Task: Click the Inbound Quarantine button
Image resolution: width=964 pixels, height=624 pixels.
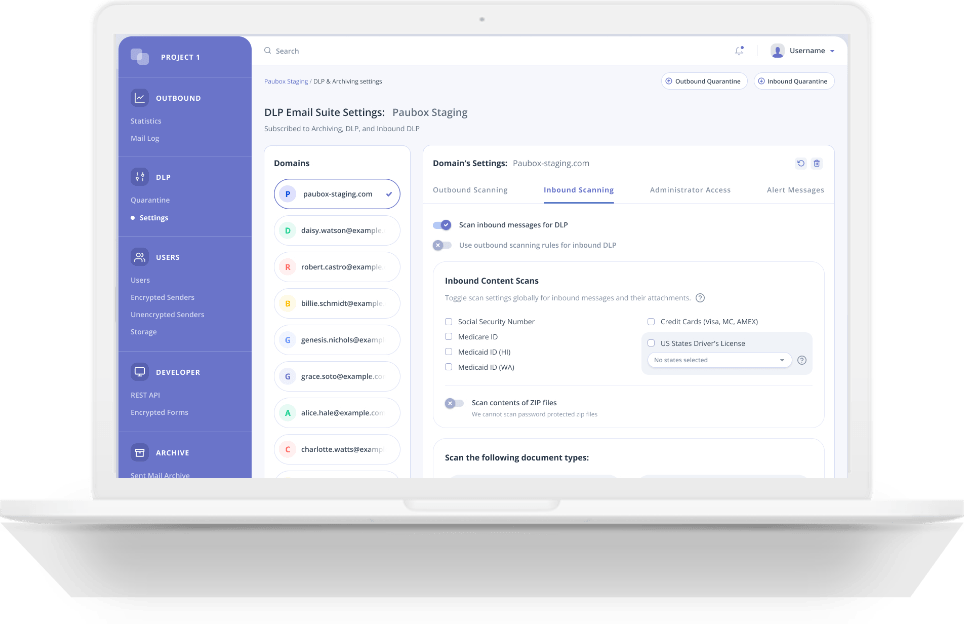Action: pyautogui.click(x=794, y=81)
